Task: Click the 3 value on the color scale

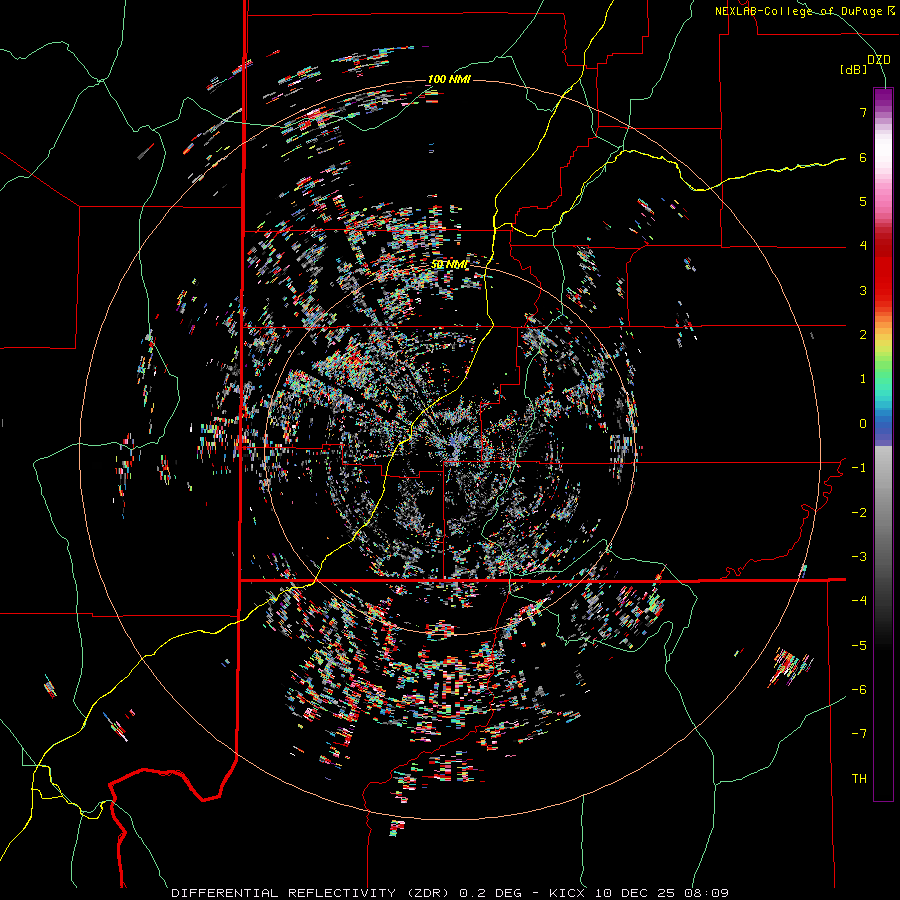Action: [x=863, y=290]
